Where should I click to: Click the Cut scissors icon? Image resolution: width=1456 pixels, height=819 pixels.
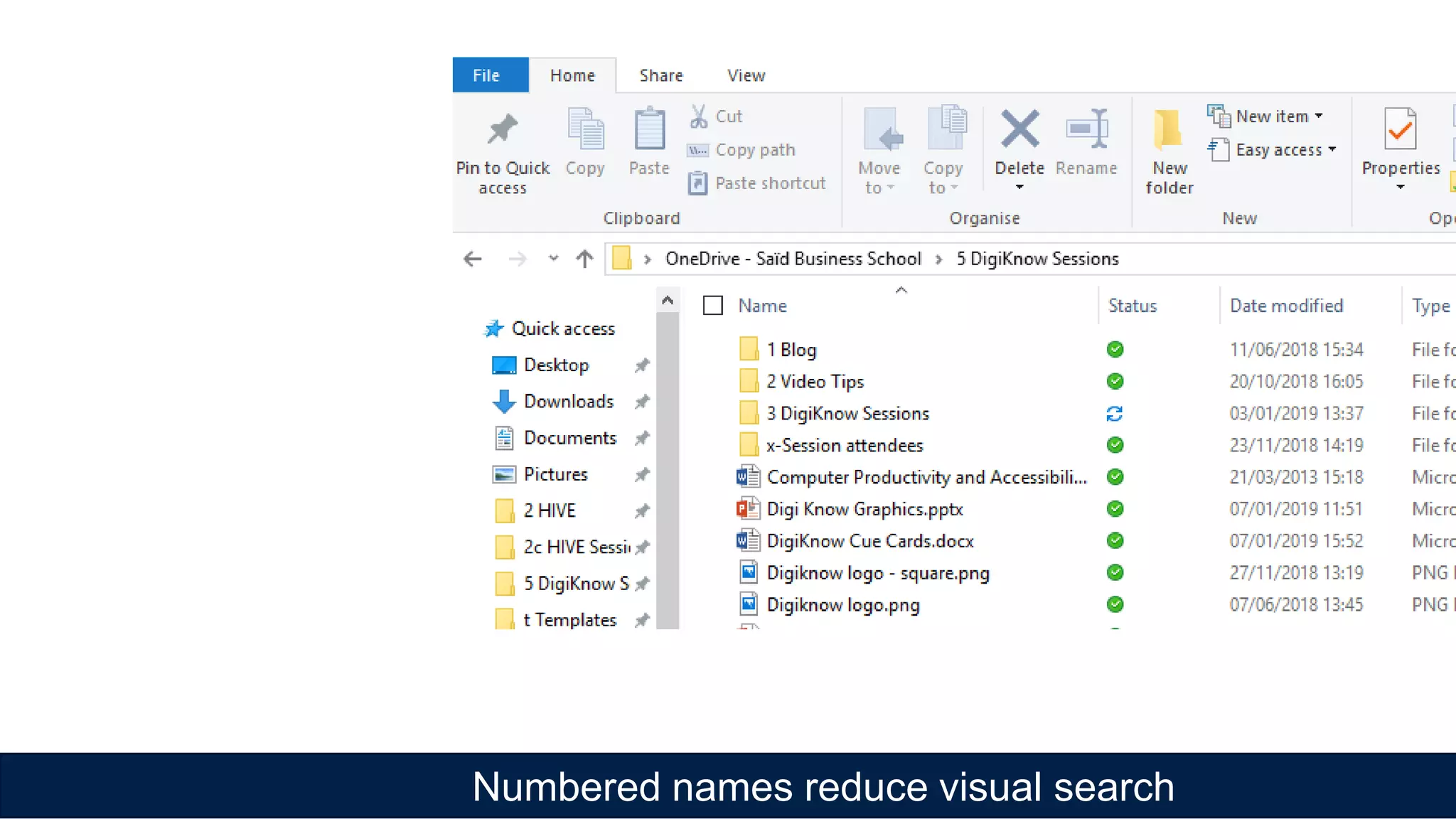coord(699,117)
